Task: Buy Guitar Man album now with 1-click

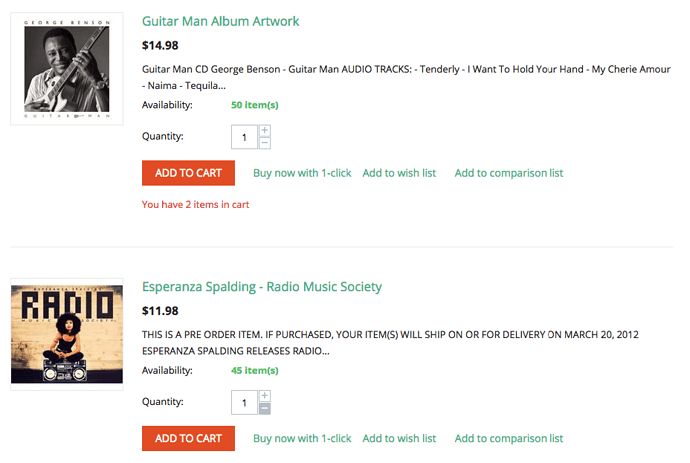Action: coord(302,173)
